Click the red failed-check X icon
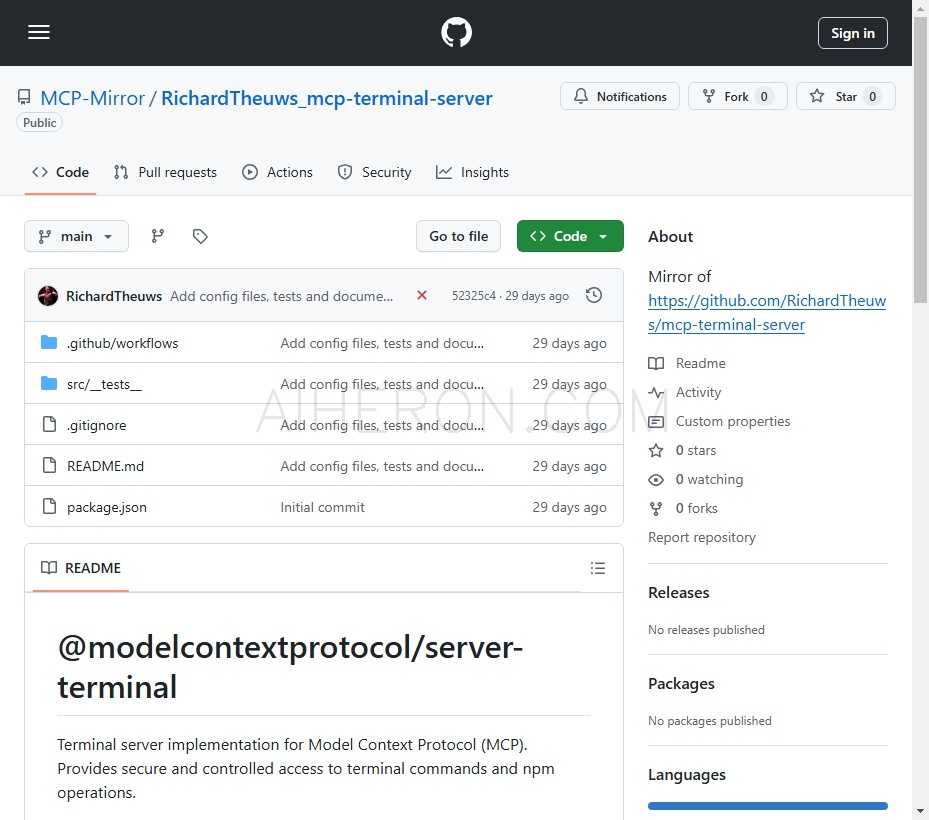The height and width of the screenshot is (820, 929). tap(421, 295)
